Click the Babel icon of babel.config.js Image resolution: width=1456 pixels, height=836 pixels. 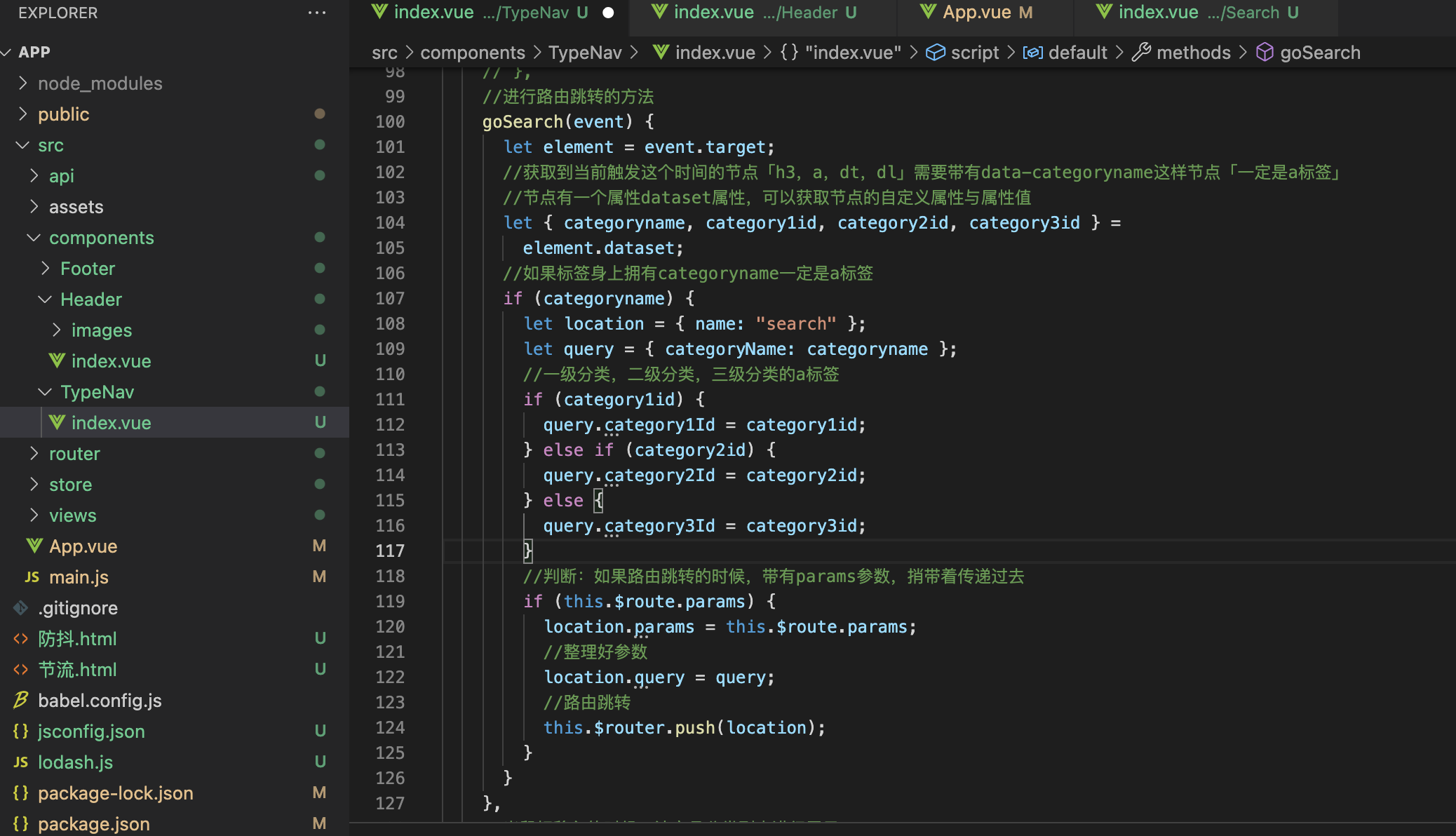21,700
